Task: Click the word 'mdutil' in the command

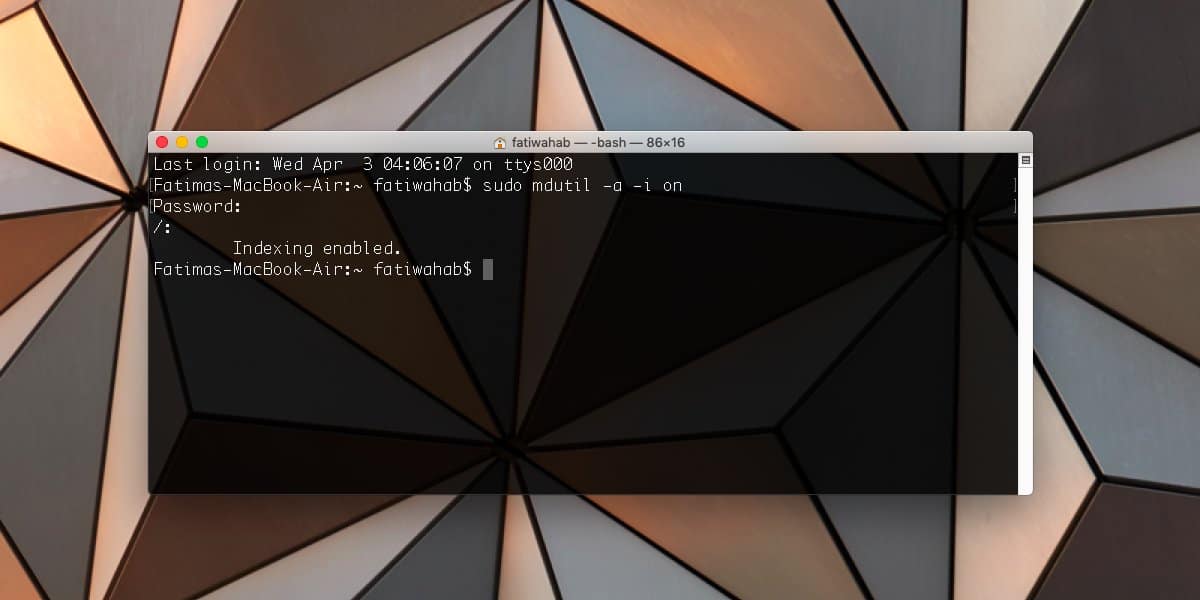Action: point(563,185)
